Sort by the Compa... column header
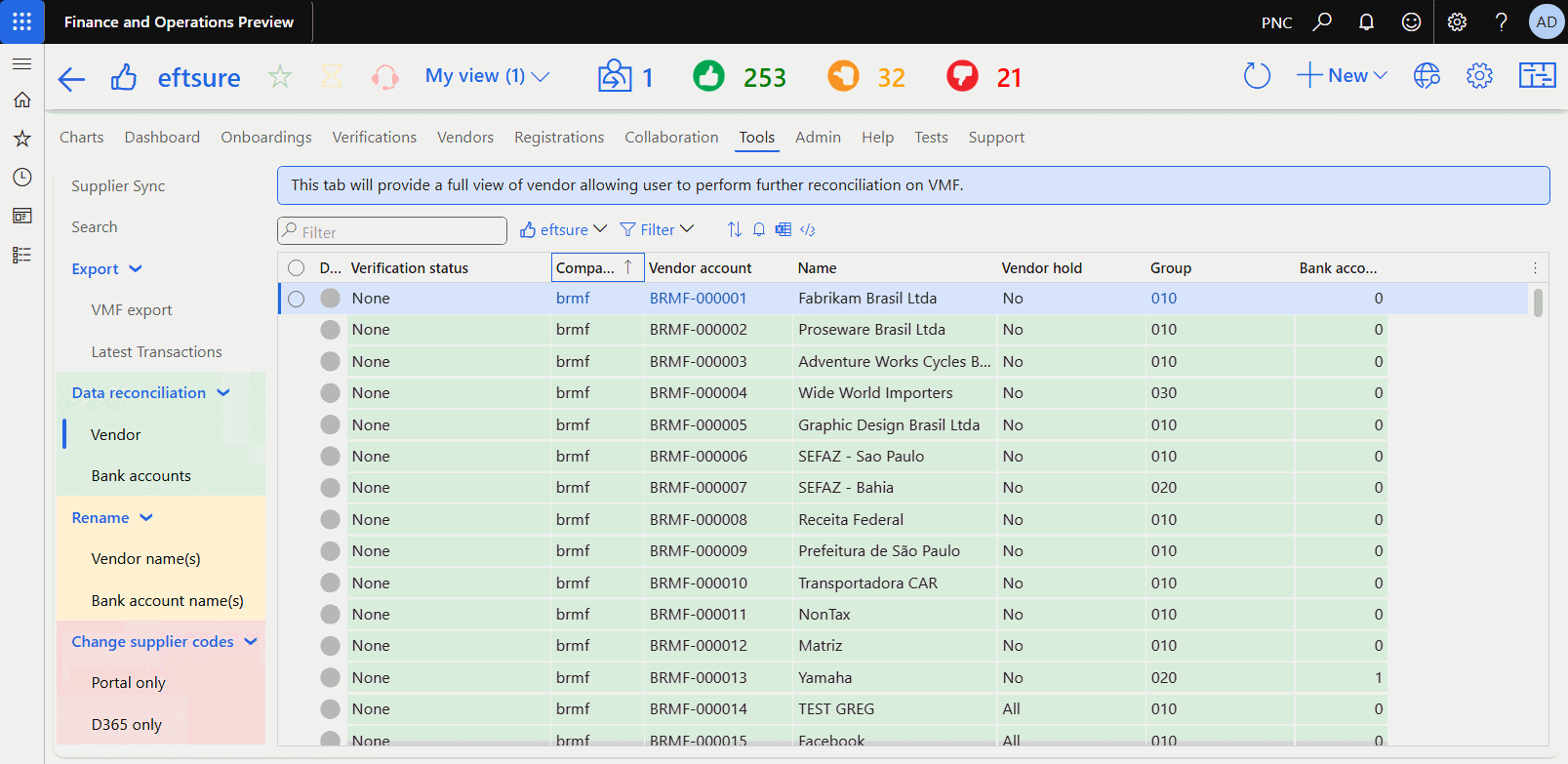 597,267
